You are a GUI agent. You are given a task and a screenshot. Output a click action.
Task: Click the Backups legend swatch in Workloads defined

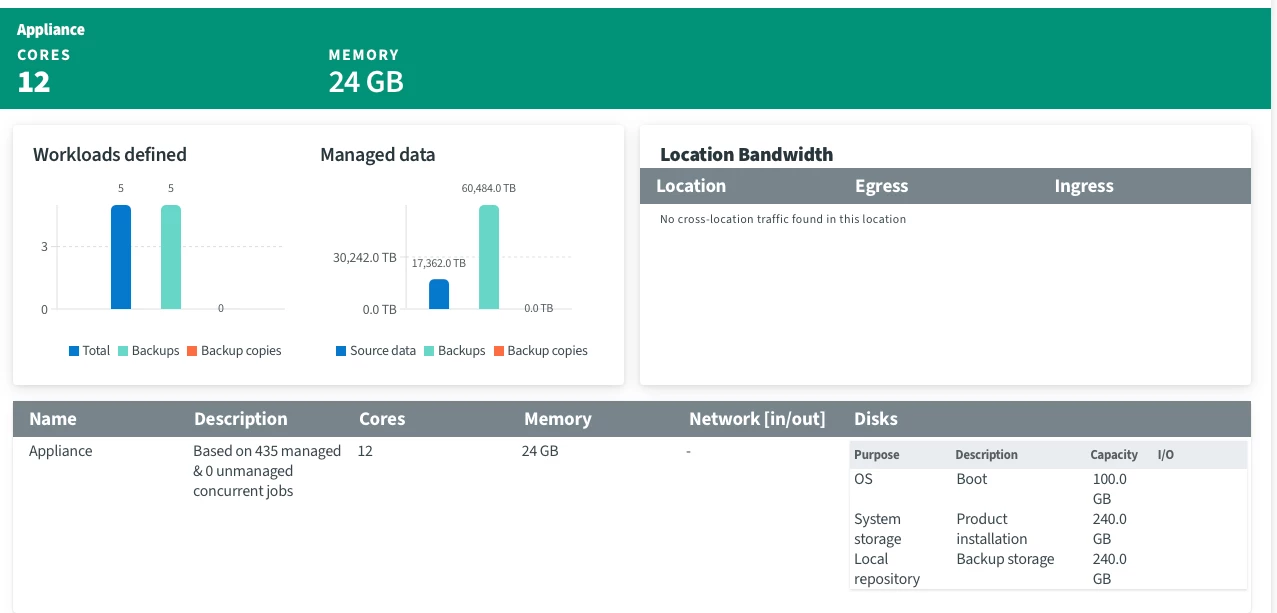click(123, 351)
